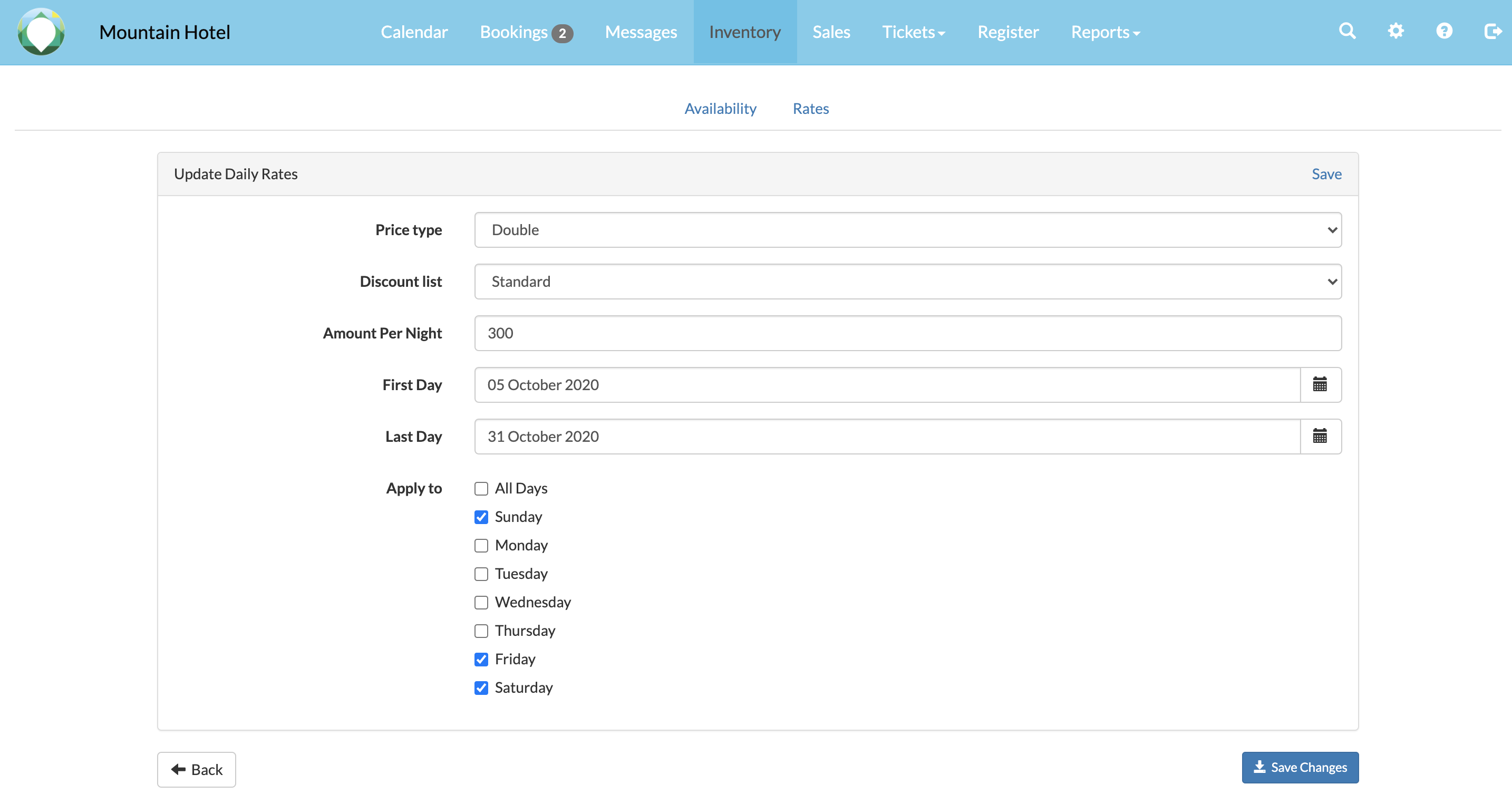Click the logout exit icon
This screenshot has width=1512, height=794.
point(1492,31)
